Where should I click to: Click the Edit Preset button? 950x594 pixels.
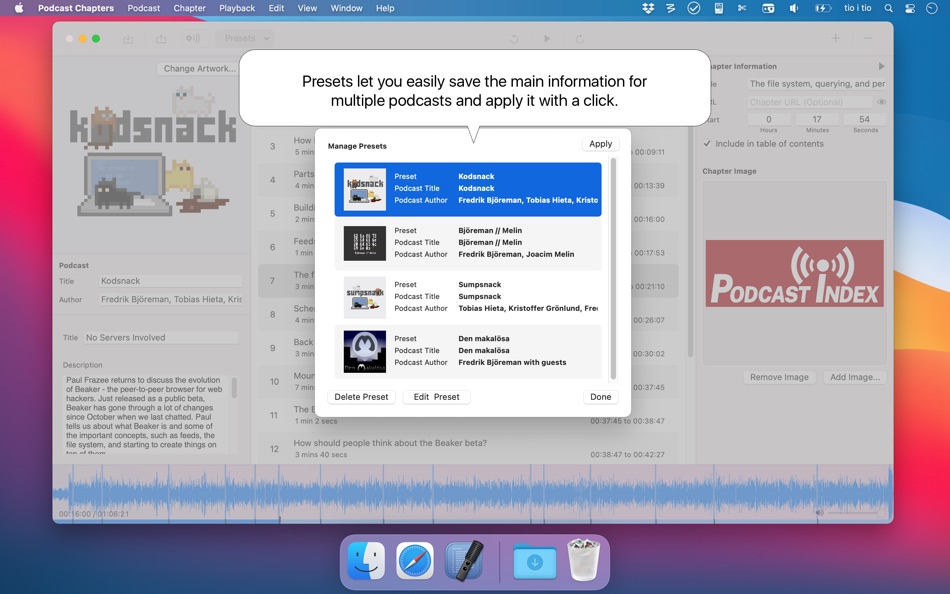pos(436,397)
